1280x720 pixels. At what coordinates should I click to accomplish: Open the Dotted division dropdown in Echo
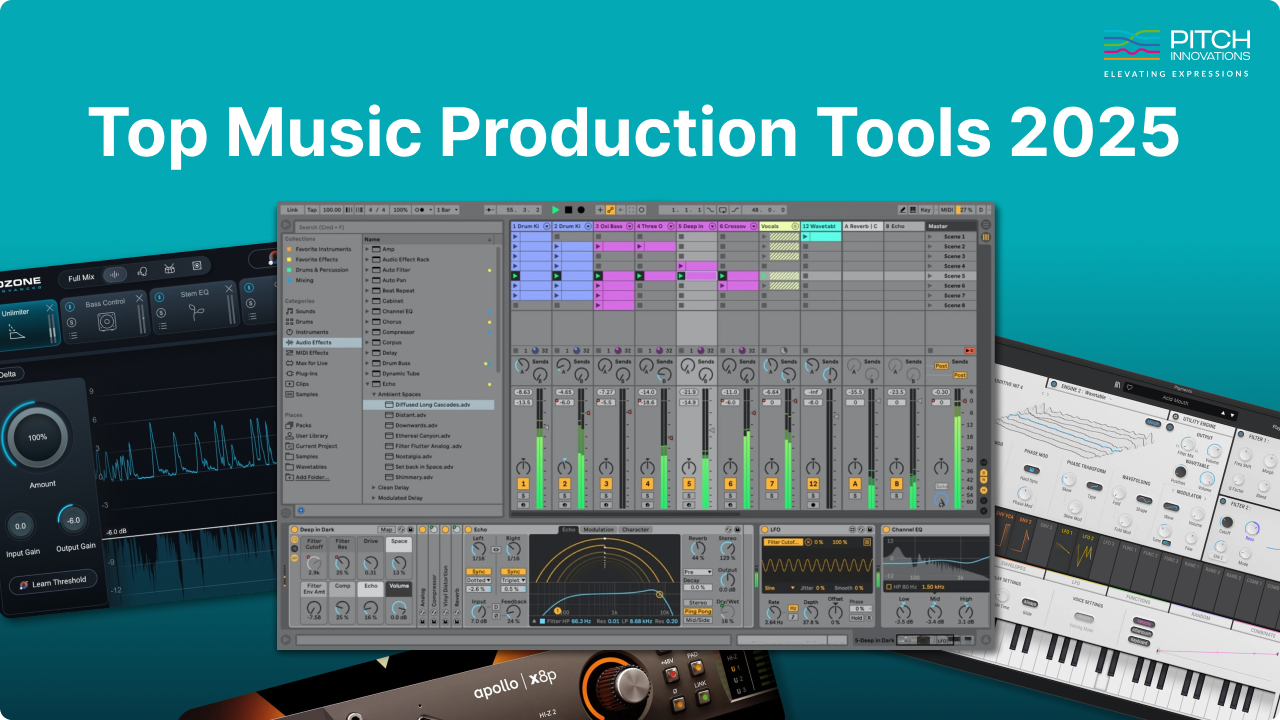pyautogui.click(x=478, y=580)
